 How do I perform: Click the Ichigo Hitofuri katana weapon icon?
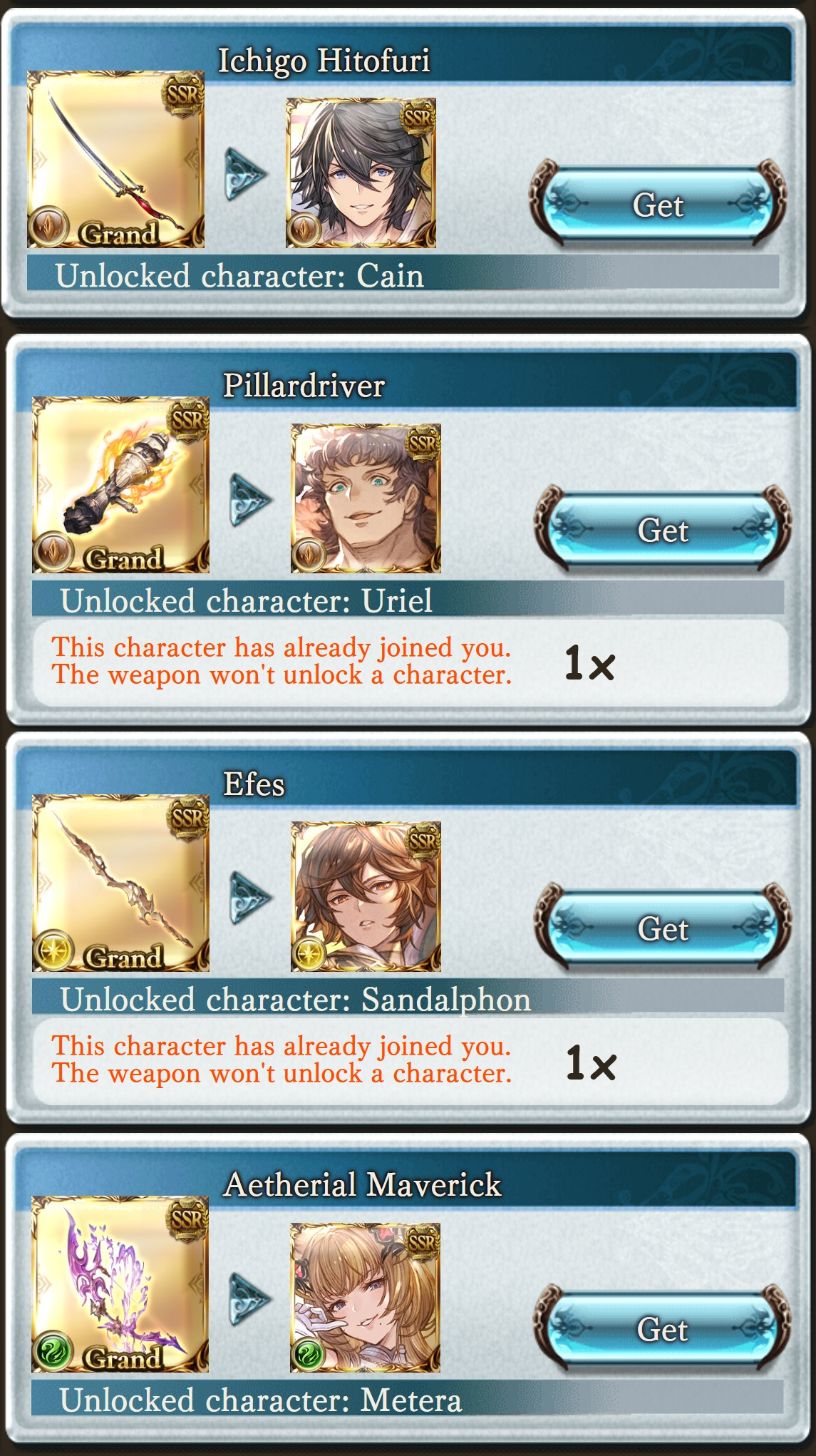pyautogui.click(x=115, y=159)
